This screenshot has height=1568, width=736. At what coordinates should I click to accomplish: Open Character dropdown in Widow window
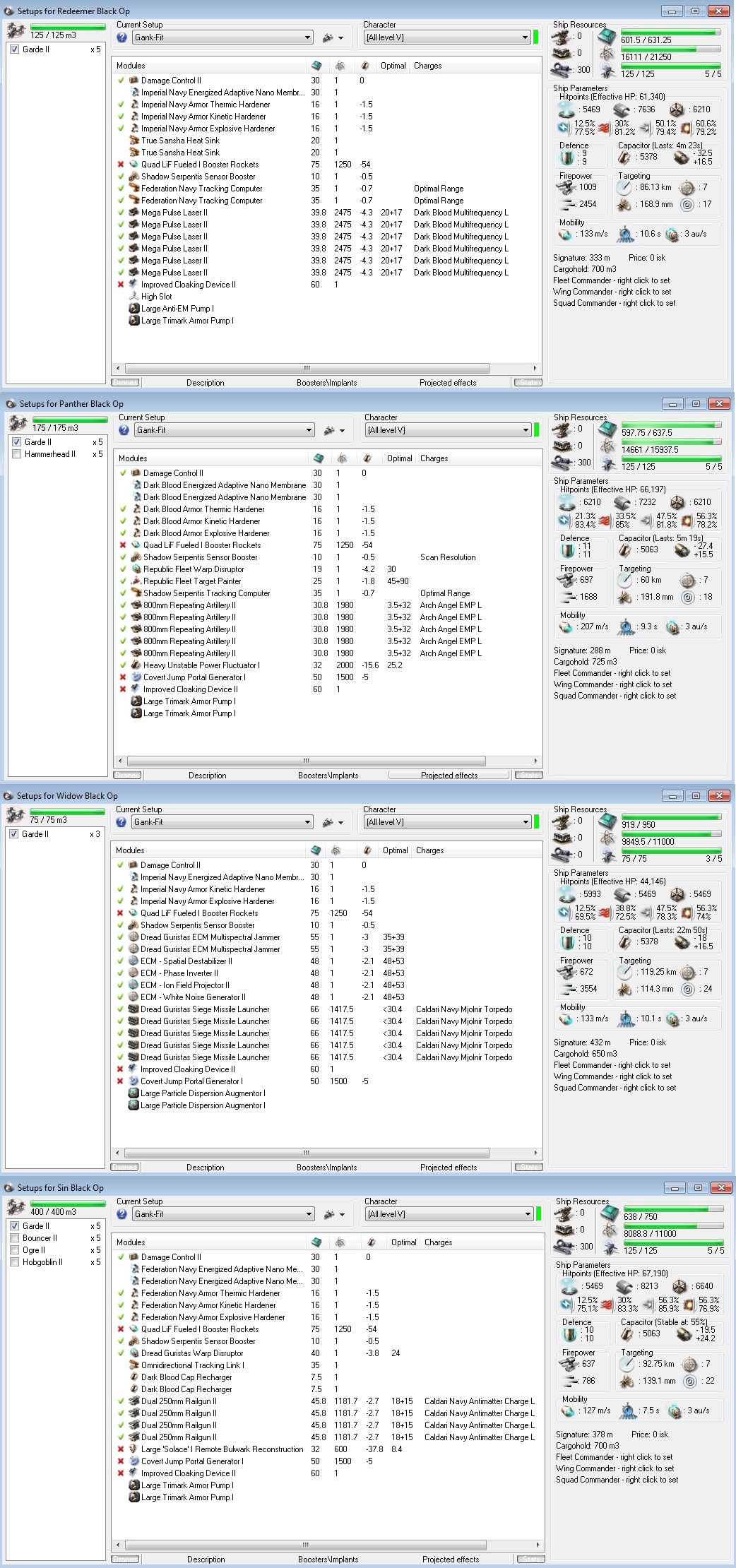[x=447, y=822]
